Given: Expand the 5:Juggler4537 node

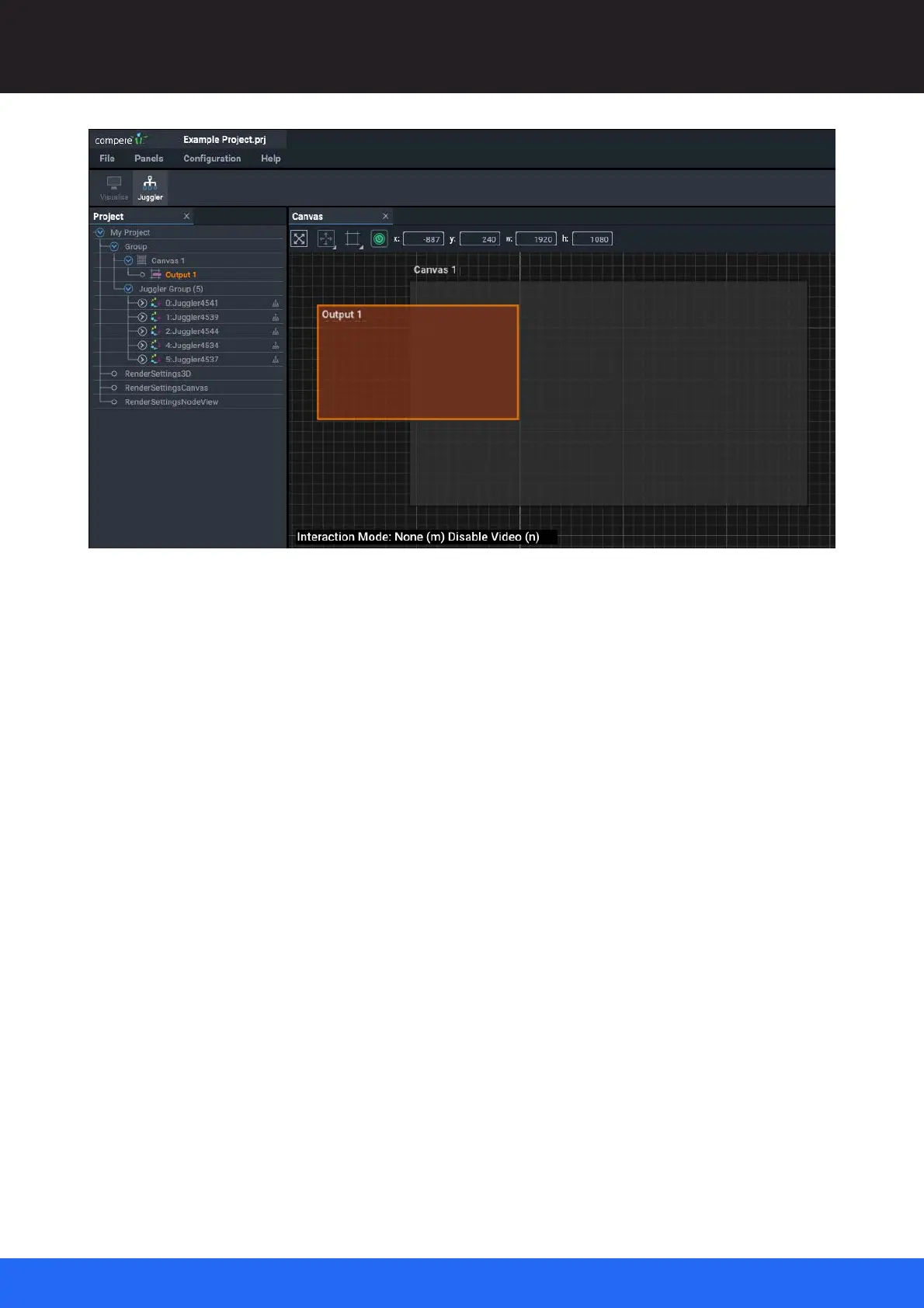Looking at the screenshot, I should pyautogui.click(x=142, y=359).
